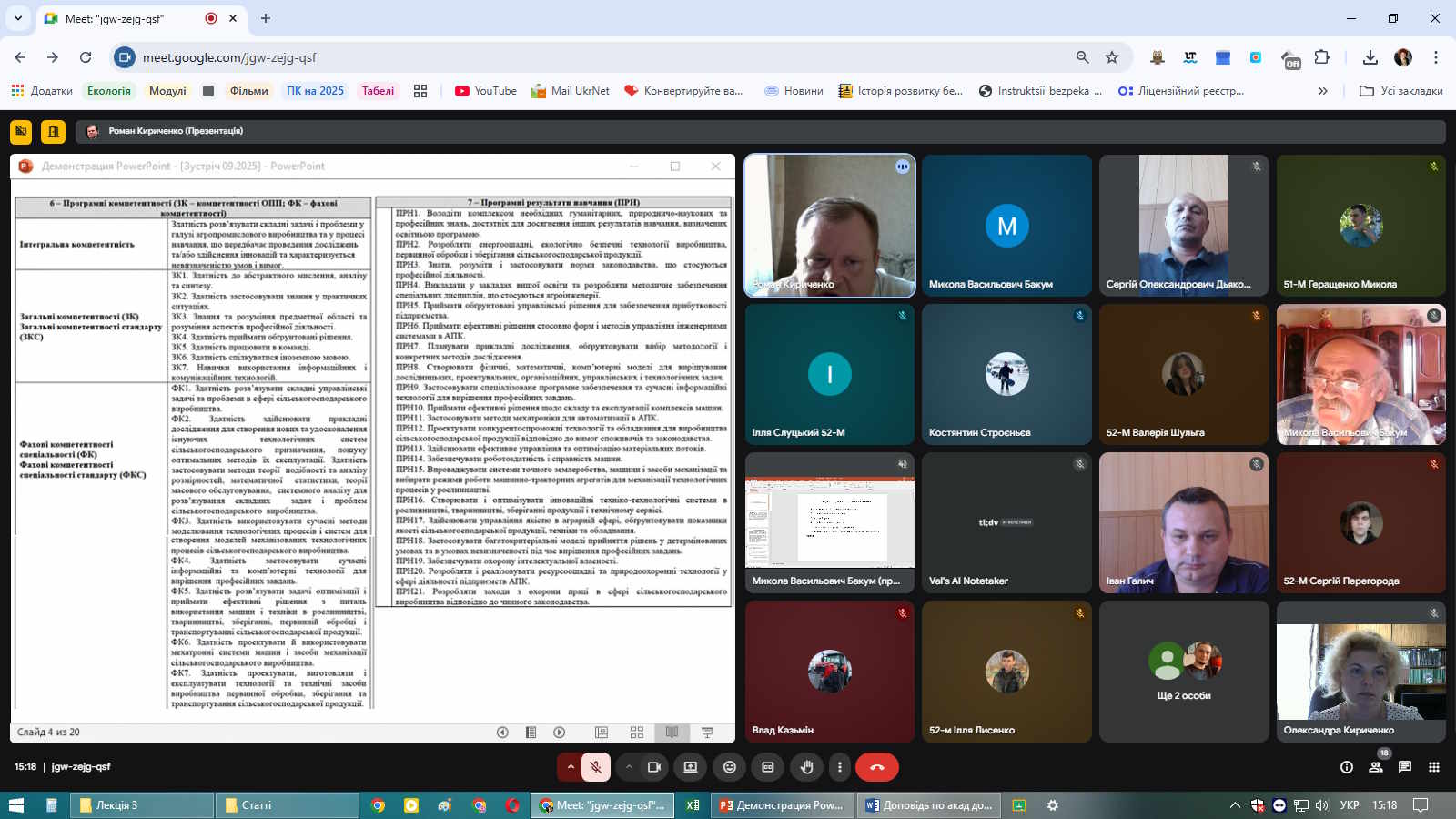1456x819 pixels.
Task: Open the chat with everyone panel
Action: click(x=1405, y=767)
